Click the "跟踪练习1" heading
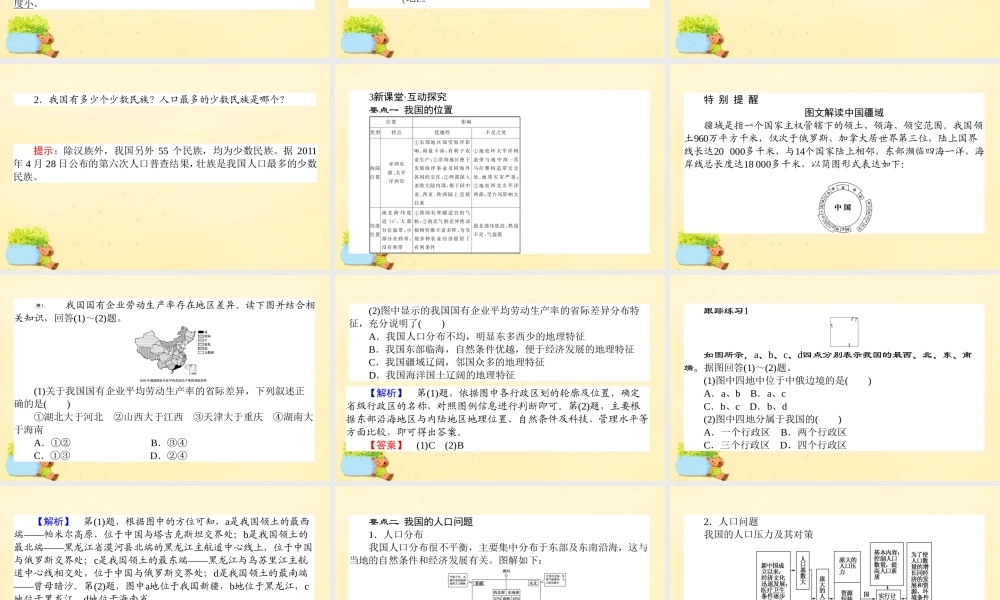Viewport: 1000px width, 600px height. pos(726,311)
